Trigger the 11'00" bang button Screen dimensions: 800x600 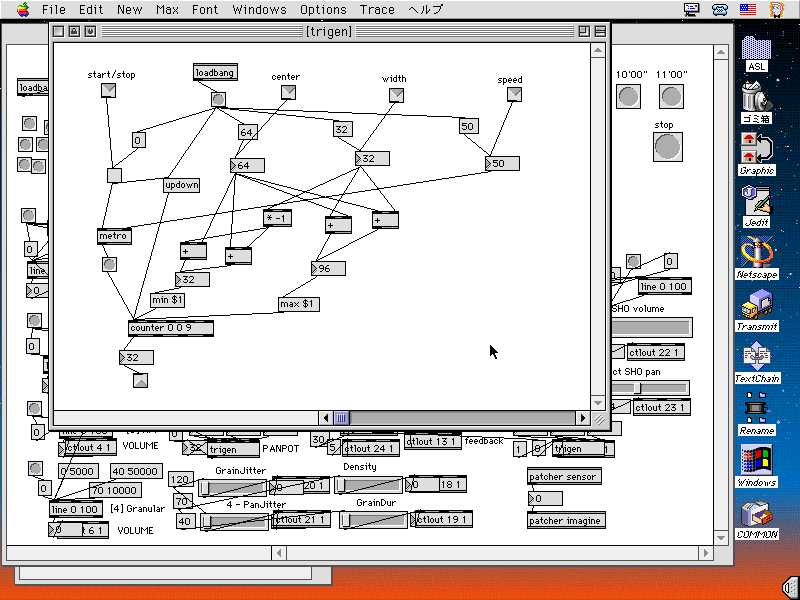coord(671,97)
